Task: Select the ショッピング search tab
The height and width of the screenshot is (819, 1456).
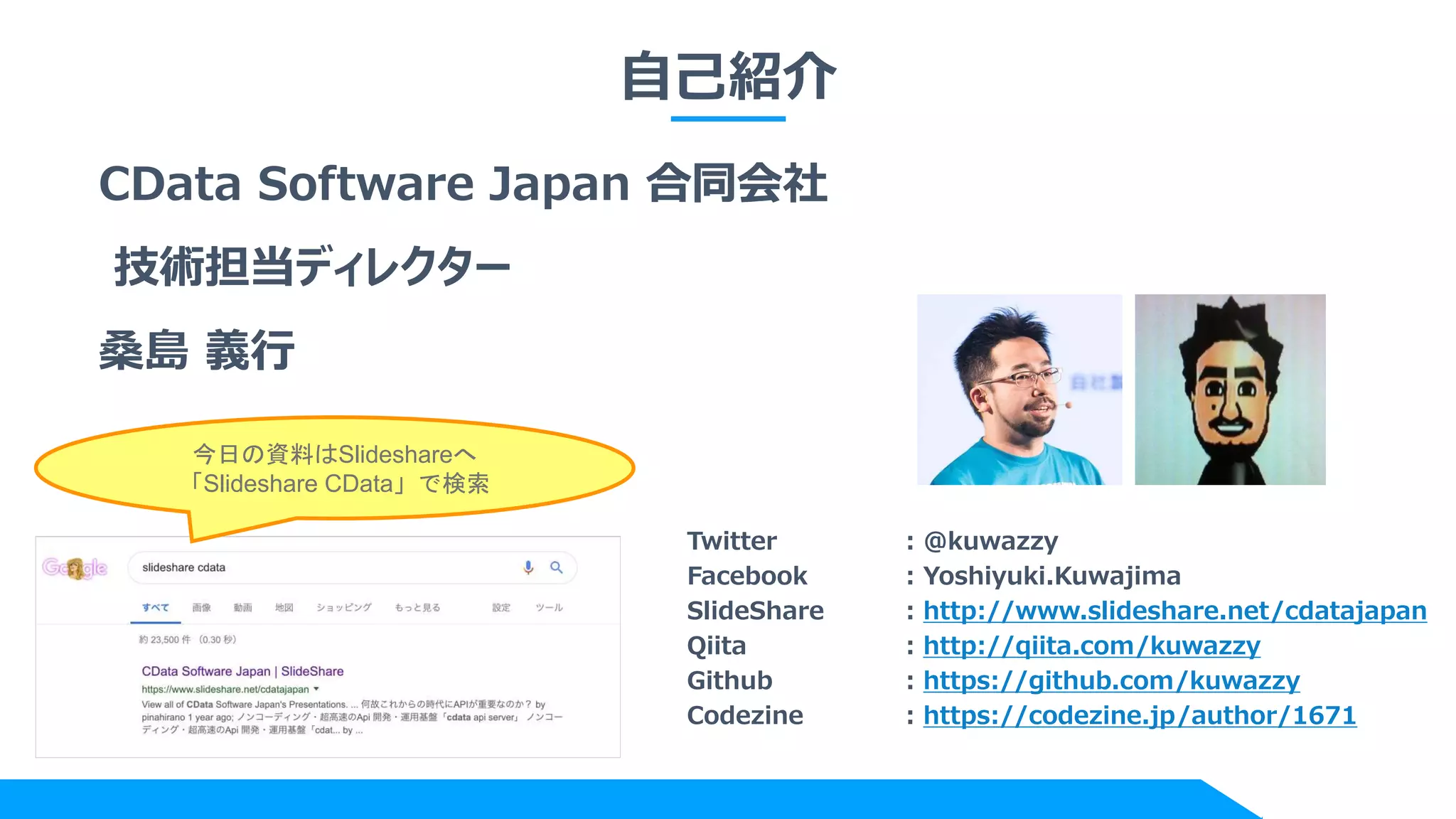Action: (x=343, y=608)
